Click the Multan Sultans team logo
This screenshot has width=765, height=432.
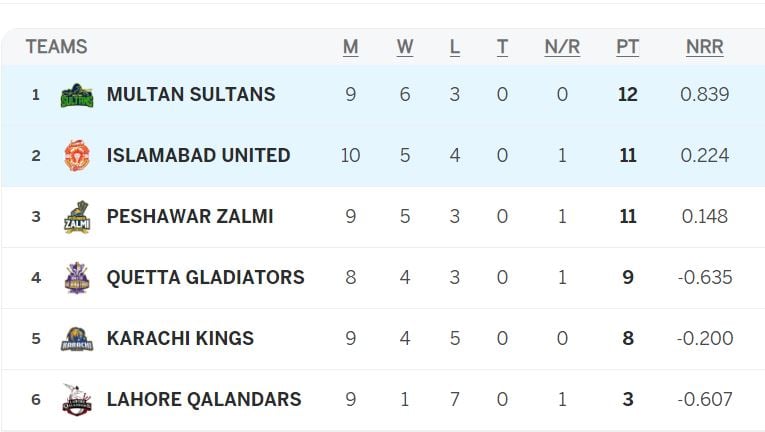(x=77, y=95)
